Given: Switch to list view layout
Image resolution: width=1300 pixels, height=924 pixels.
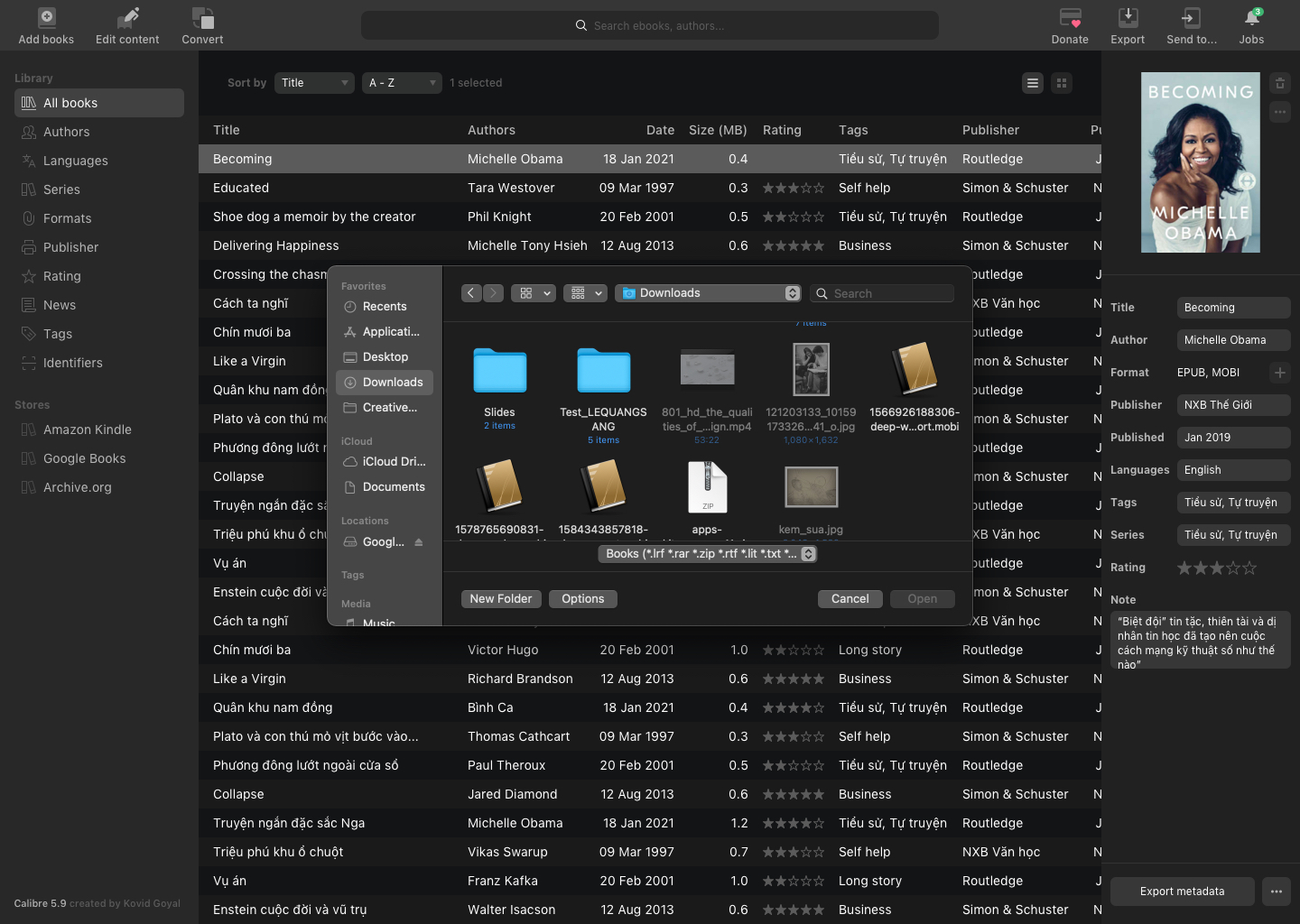Looking at the screenshot, I should pyautogui.click(x=1033, y=83).
